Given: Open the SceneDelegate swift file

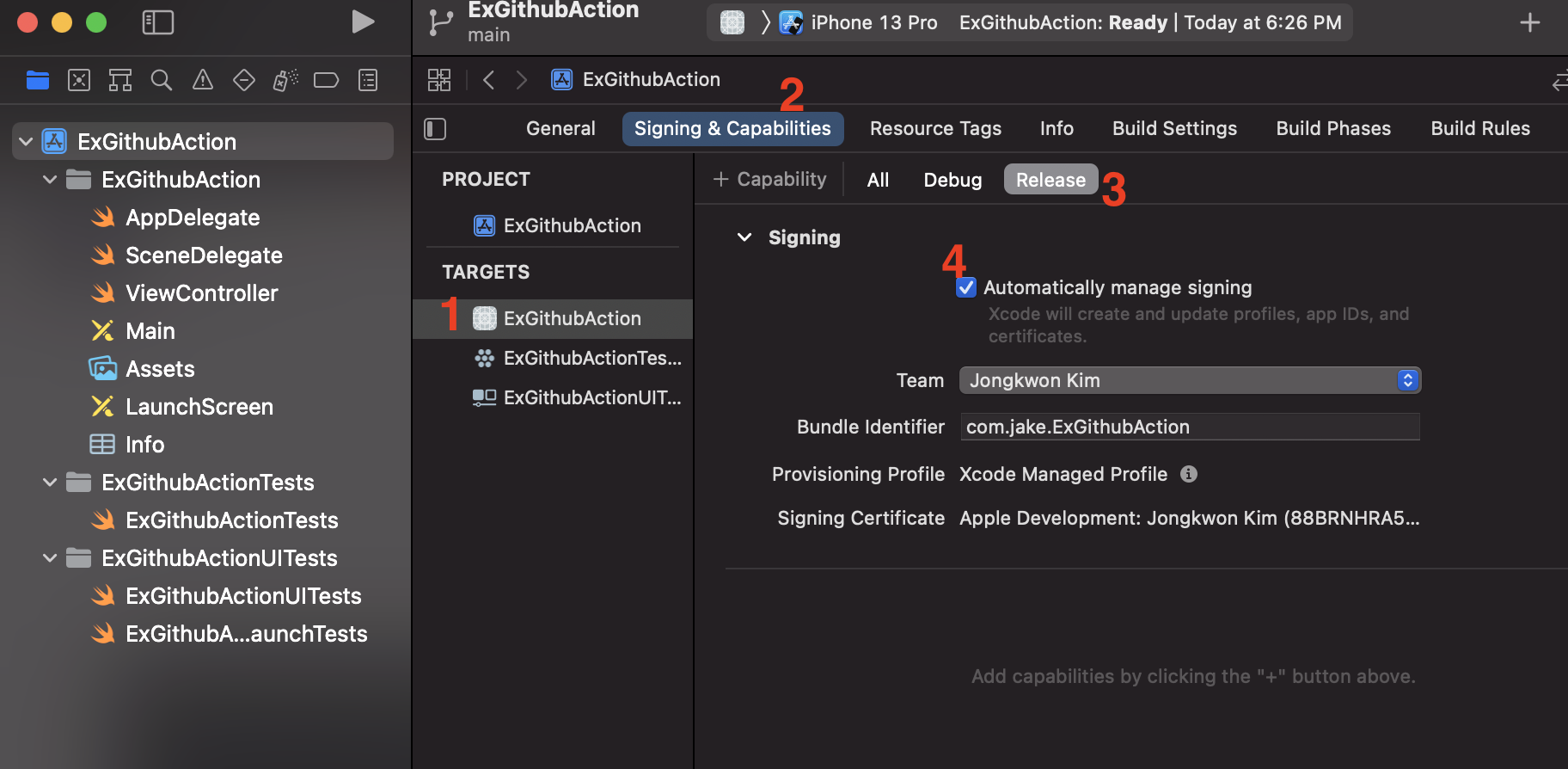Looking at the screenshot, I should pos(204,255).
